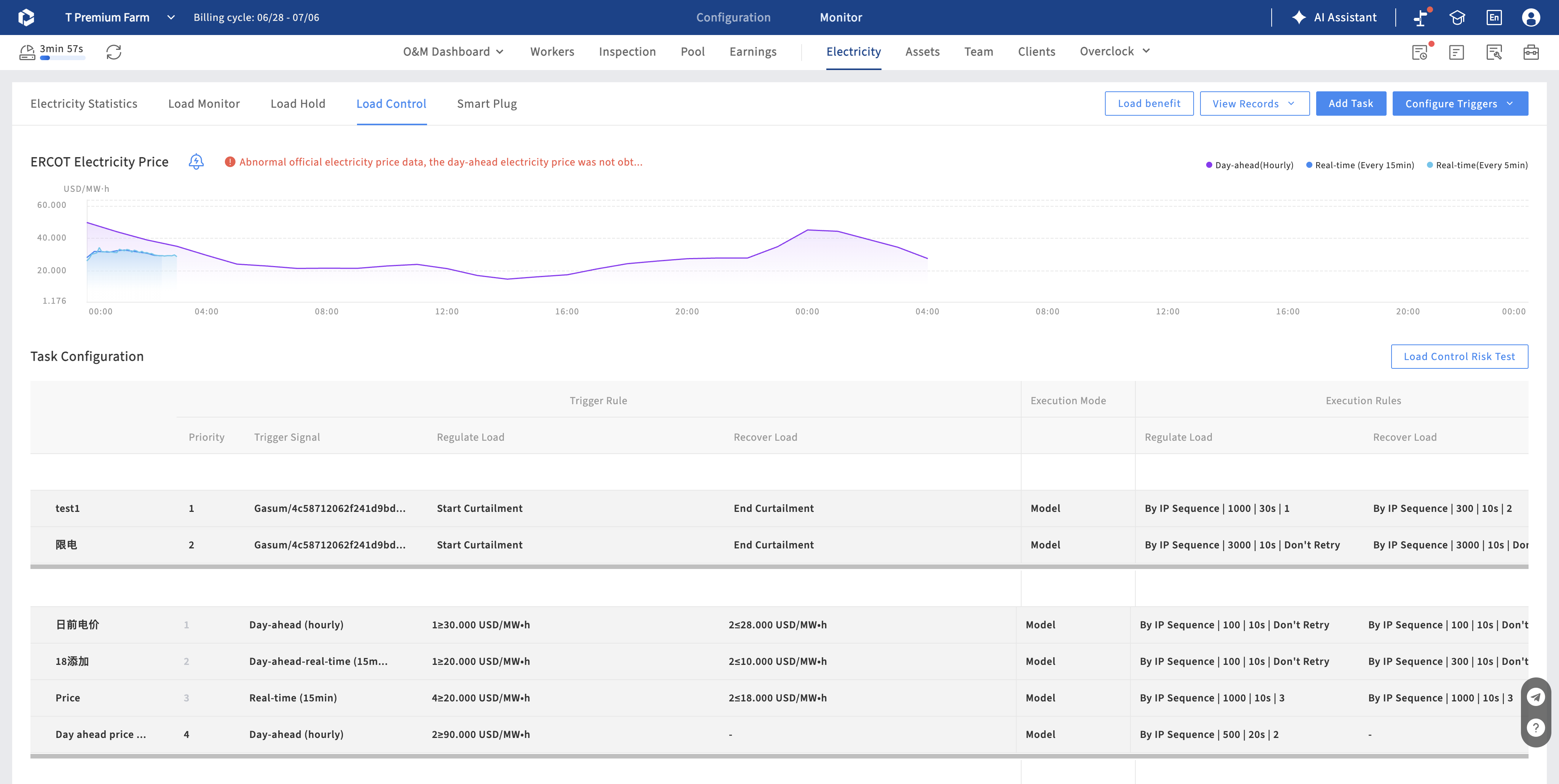Toggle Real-time(Every 5min) legend series
The height and width of the screenshot is (784, 1559).
click(x=1477, y=165)
